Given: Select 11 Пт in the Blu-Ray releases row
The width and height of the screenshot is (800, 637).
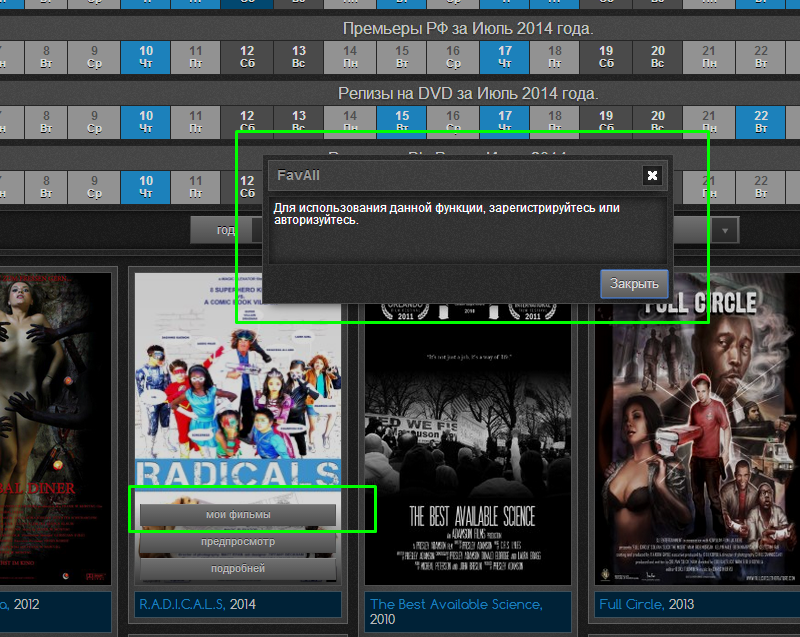Looking at the screenshot, I should 196,187.
